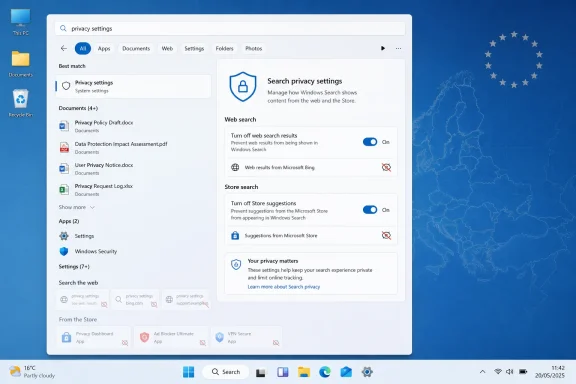Viewport: 576px width, 384px height.
Task: Expand the Documents (4+) results group
Action: click(78, 108)
